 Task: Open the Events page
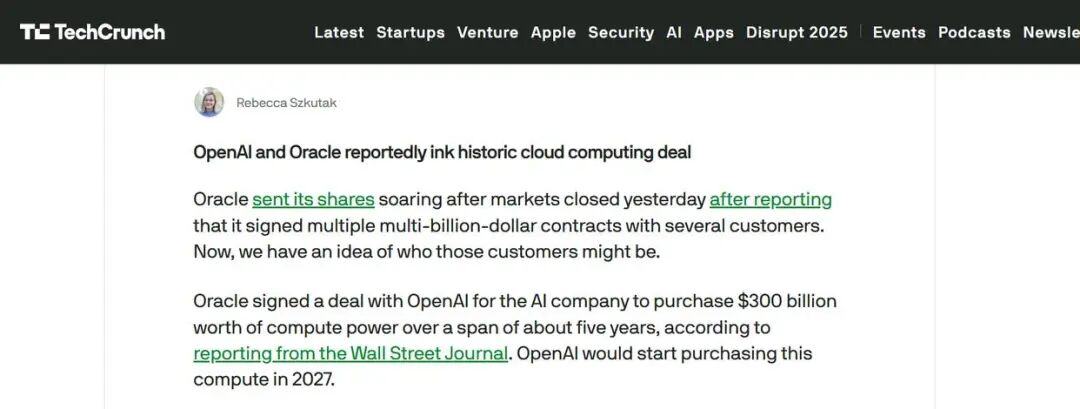[x=899, y=32]
